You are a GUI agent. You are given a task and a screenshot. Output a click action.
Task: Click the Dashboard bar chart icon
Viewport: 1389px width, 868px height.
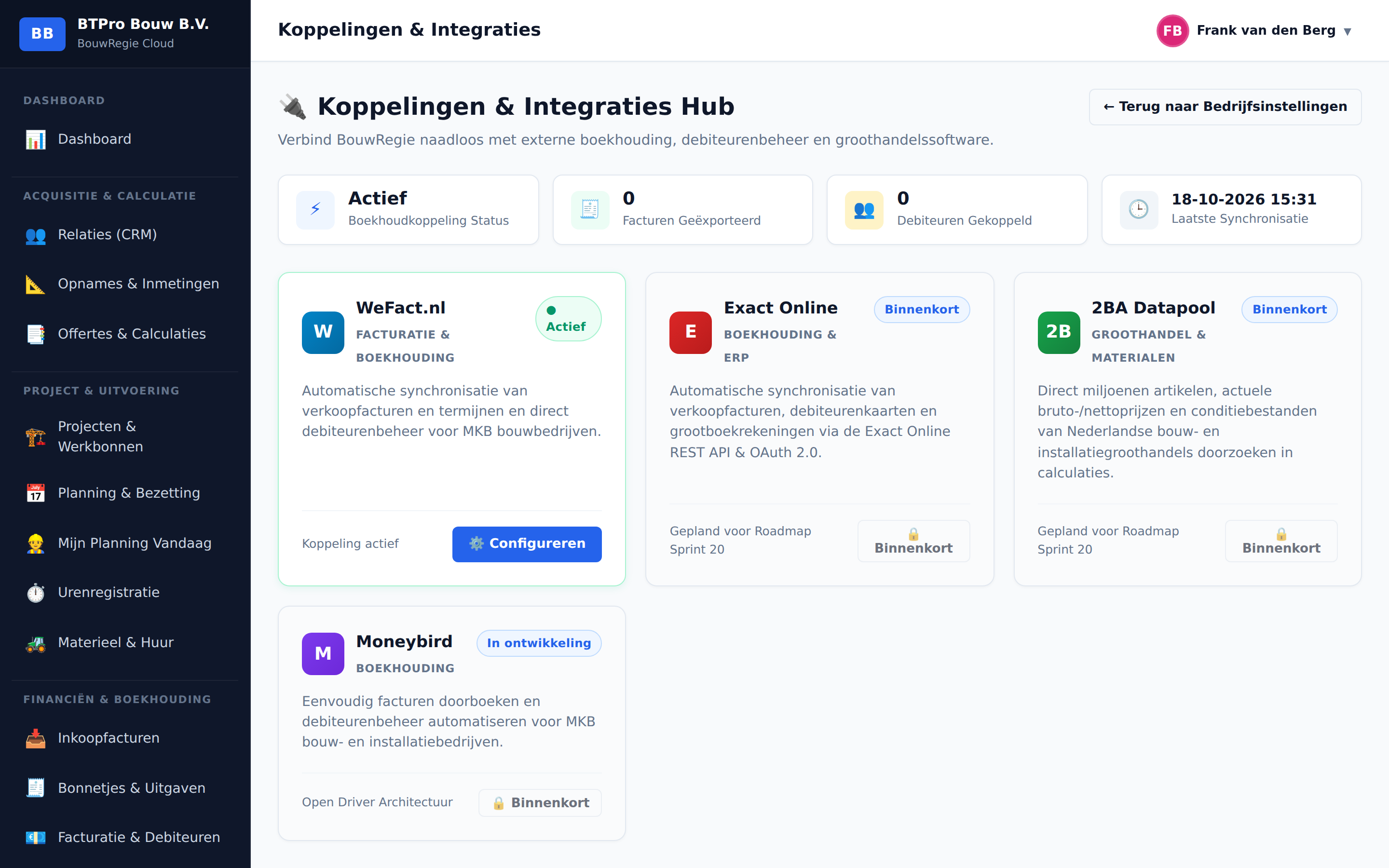click(x=36, y=139)
